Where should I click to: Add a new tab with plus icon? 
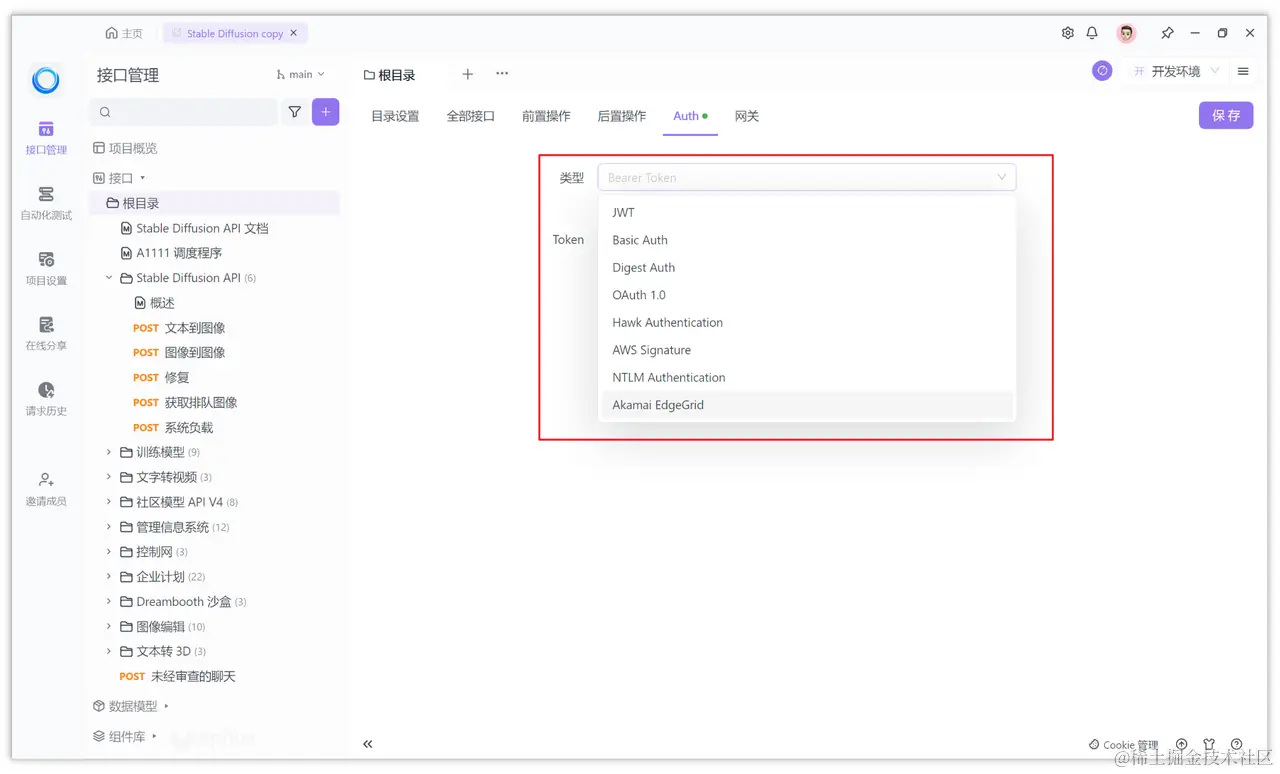[468, 74]
